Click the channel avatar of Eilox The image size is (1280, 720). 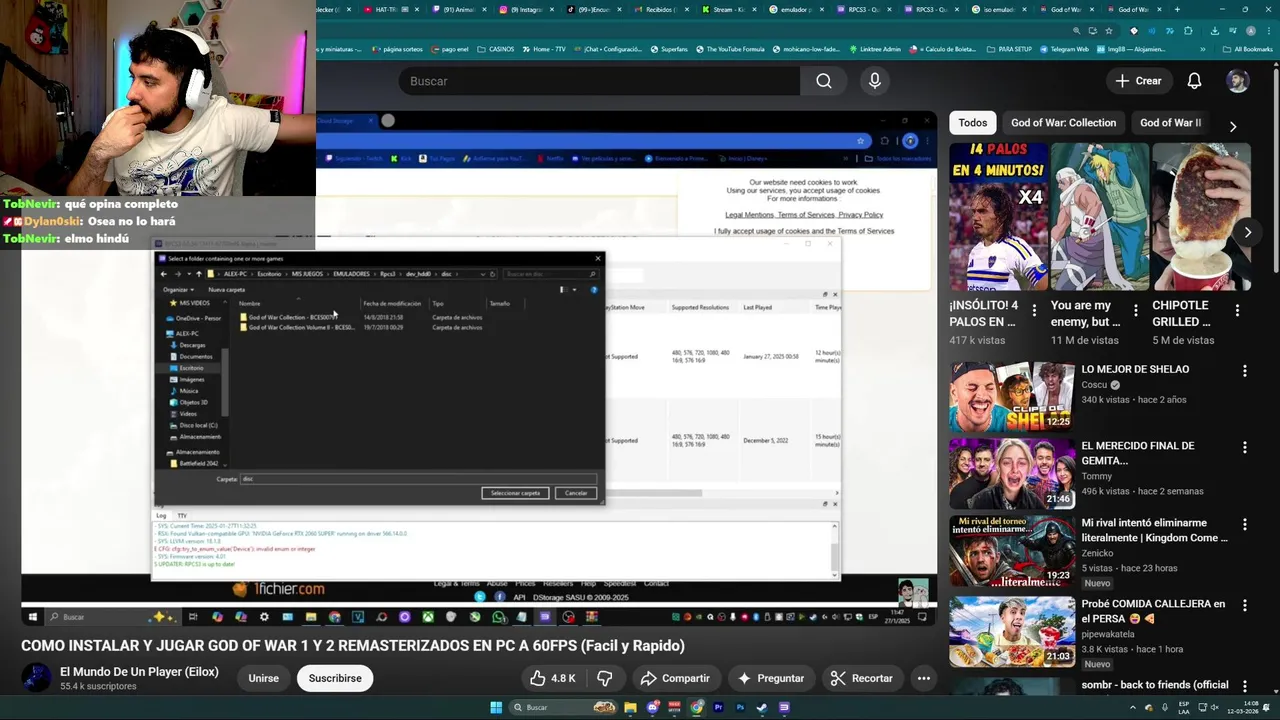[36, 677]
